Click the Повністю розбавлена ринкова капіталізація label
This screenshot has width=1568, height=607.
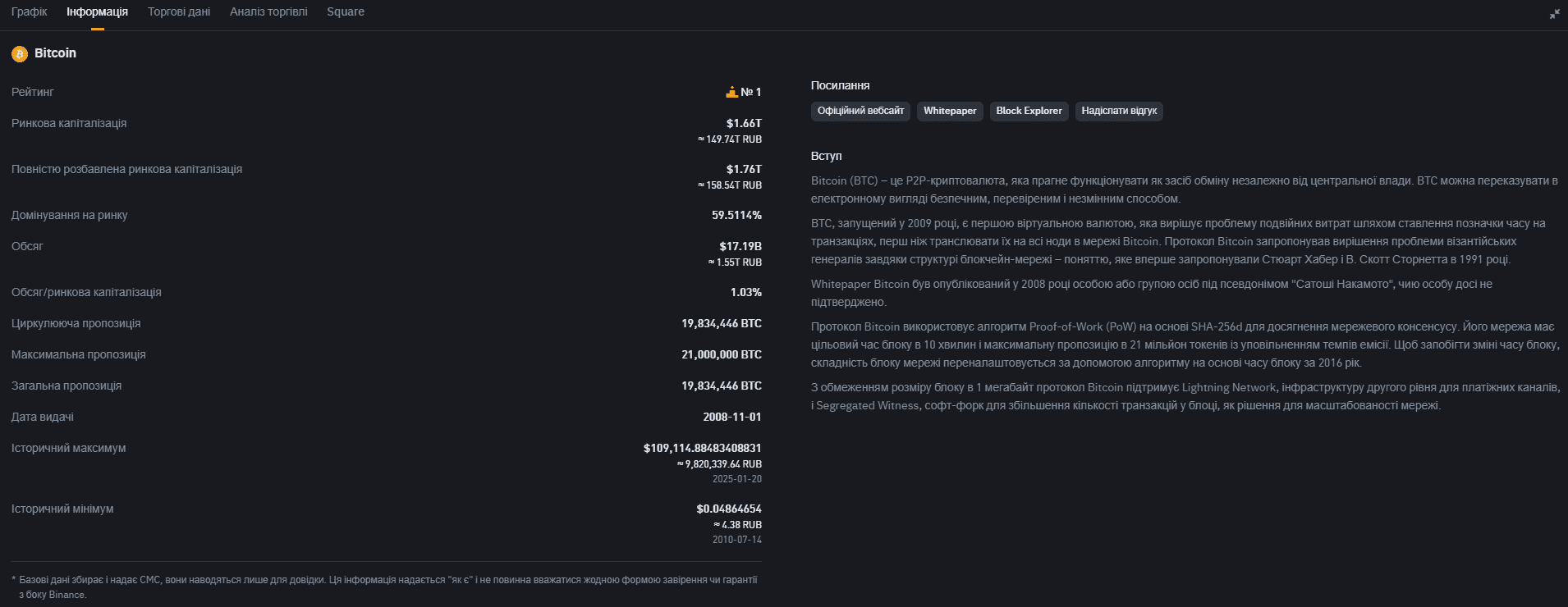coord(126,169)
